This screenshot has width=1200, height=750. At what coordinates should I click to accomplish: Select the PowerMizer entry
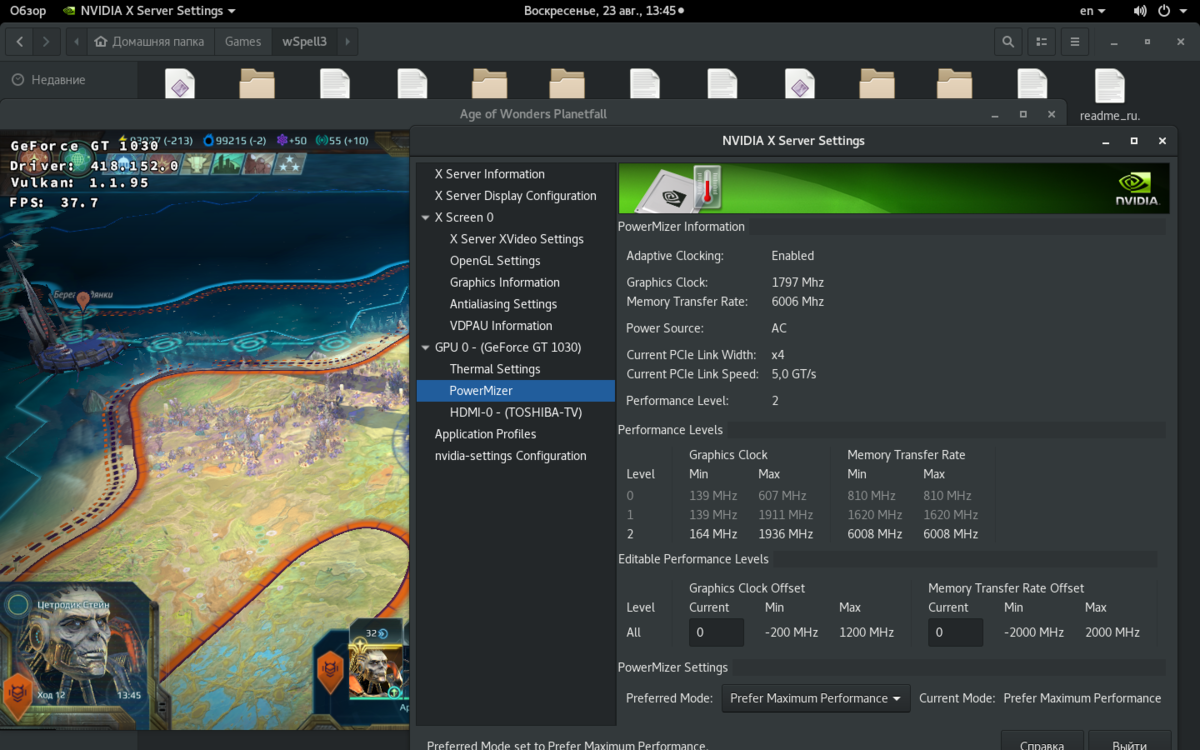(515, 391)
